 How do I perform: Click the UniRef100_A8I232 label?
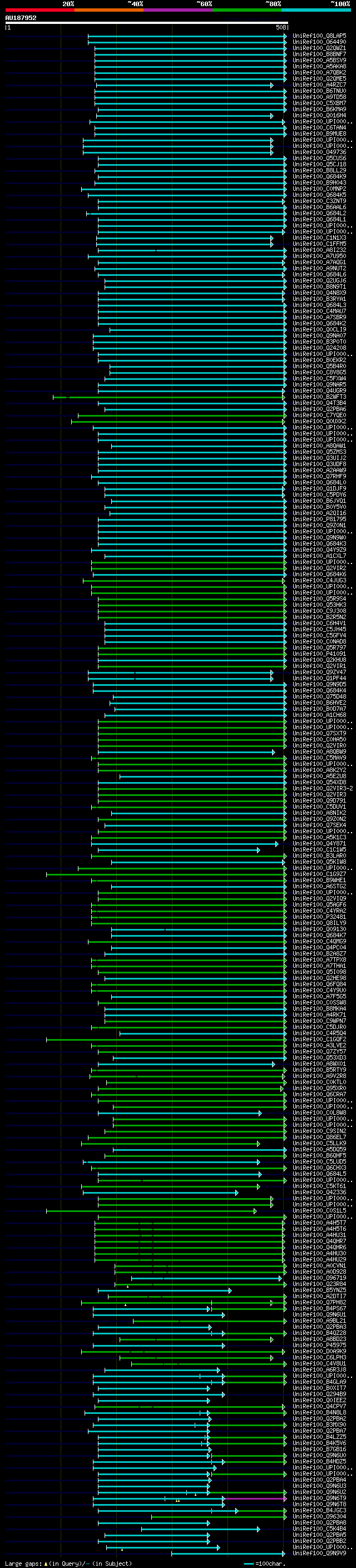tap(319, 251)
